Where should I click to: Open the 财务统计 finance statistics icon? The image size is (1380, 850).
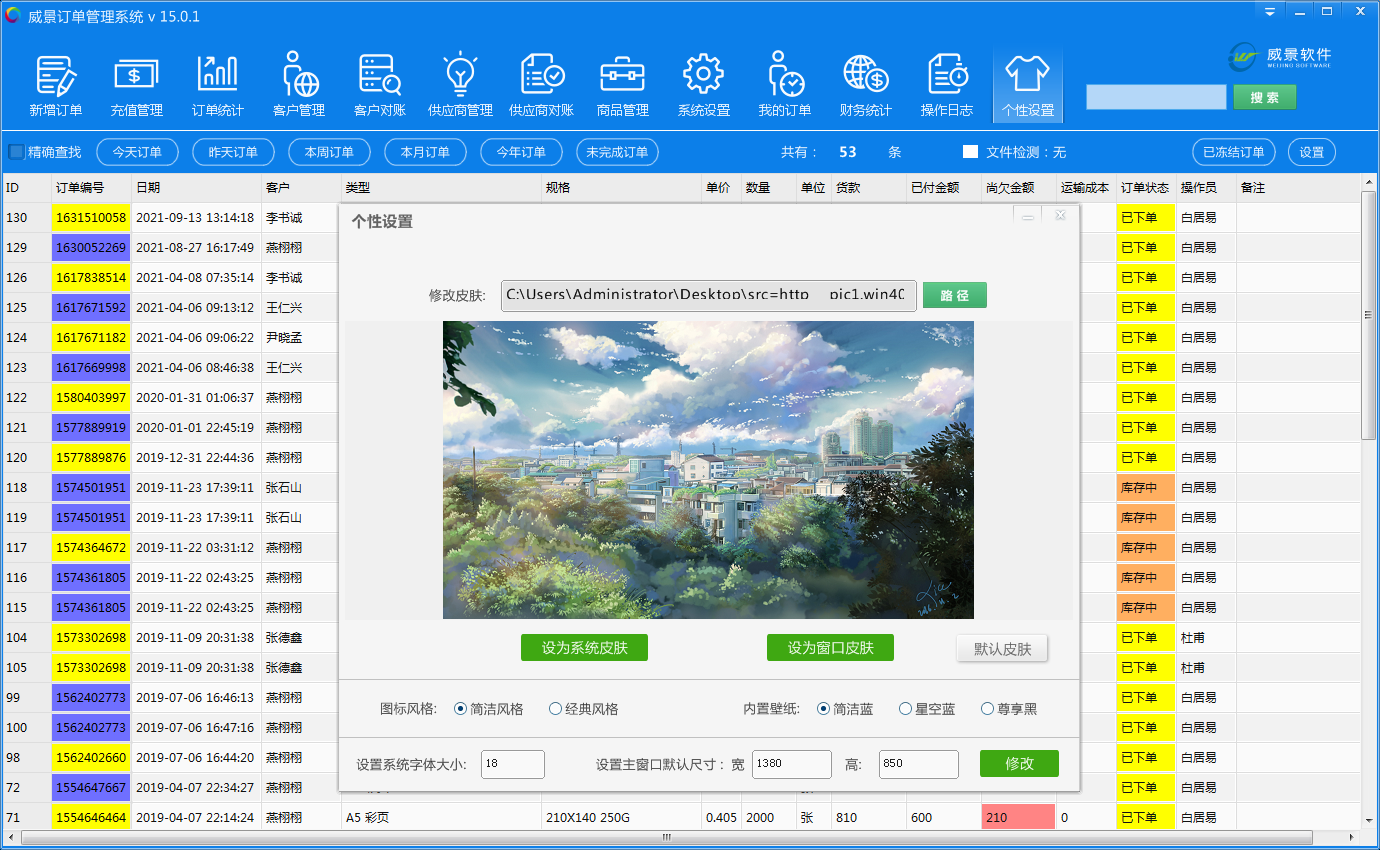click(x=865, y=86)
